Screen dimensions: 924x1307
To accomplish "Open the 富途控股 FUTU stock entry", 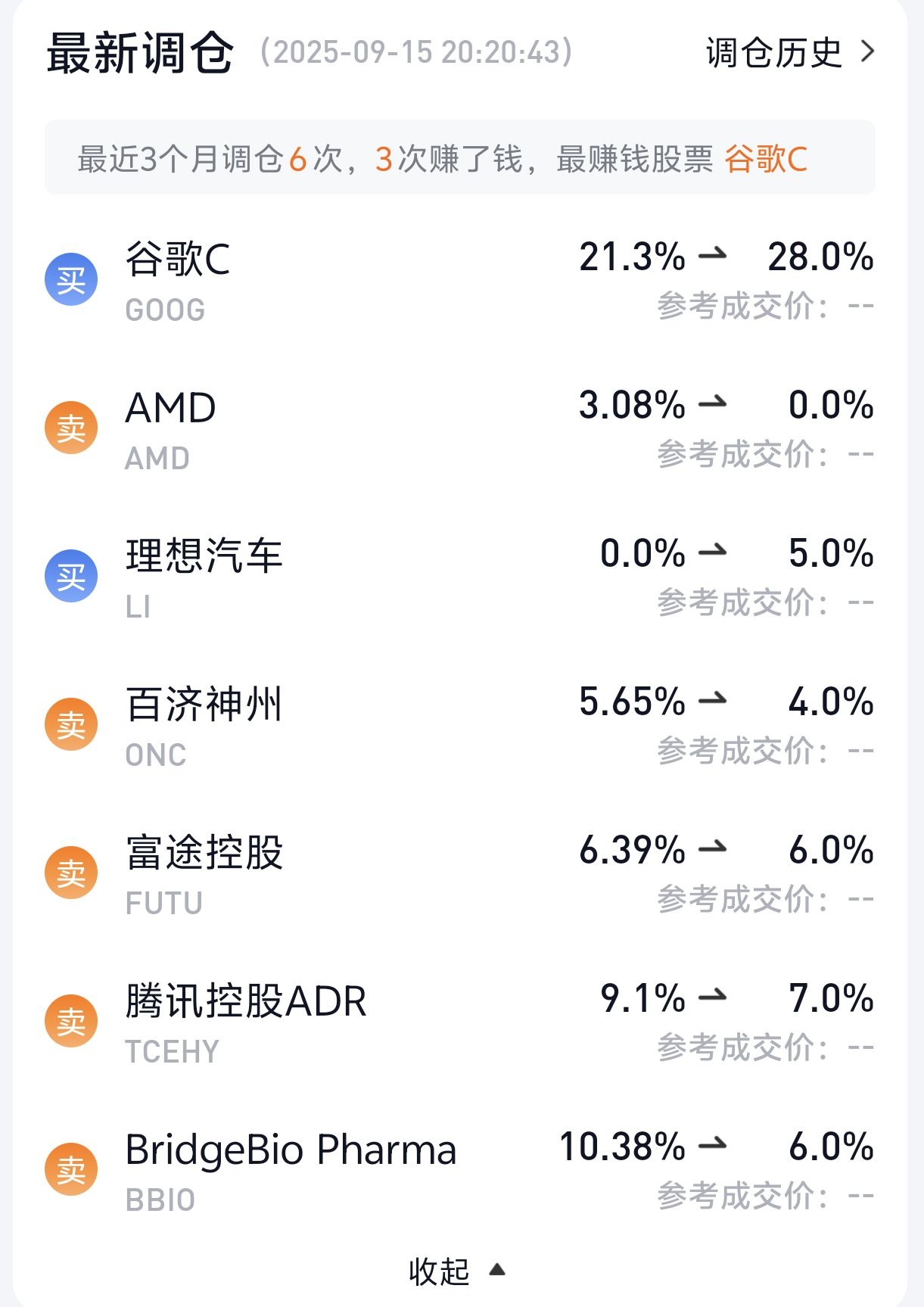I will click(204, 853).
